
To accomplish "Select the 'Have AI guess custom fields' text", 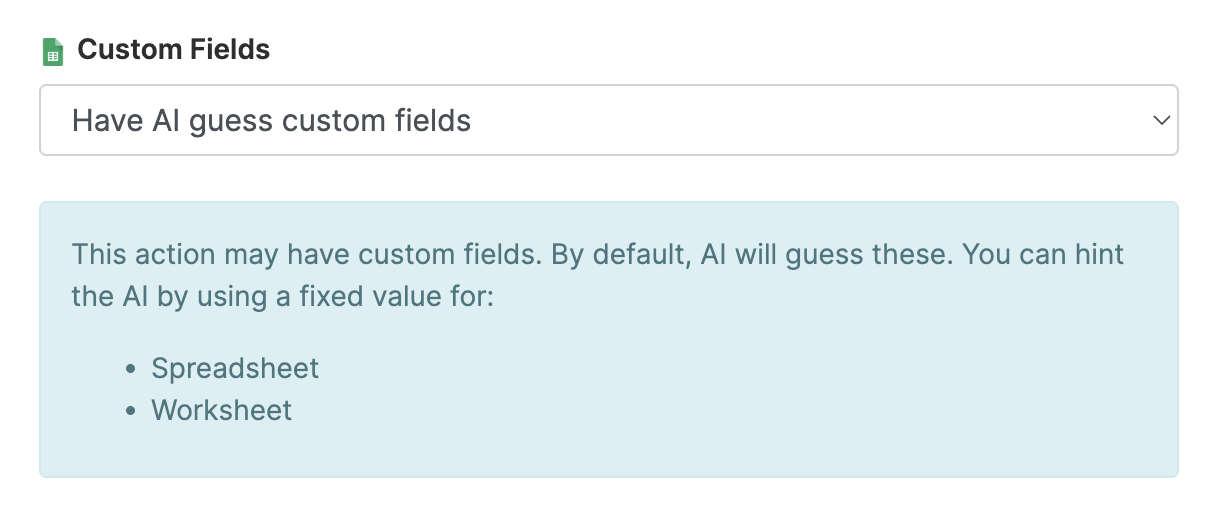I will pyautogui.click(x=271, y=121).
